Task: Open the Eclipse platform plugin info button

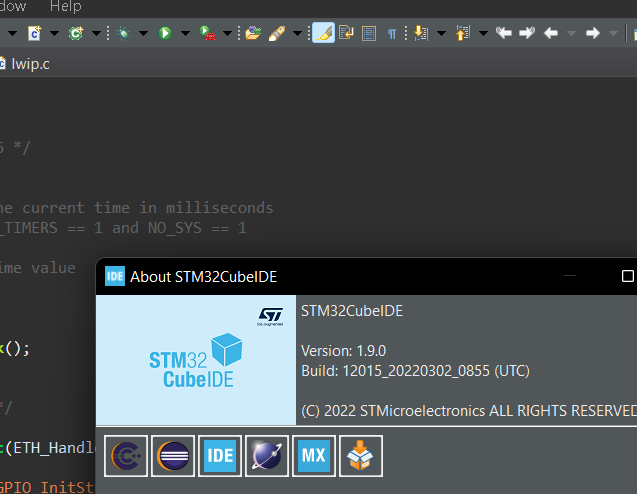Action: (x=173, y=456)
